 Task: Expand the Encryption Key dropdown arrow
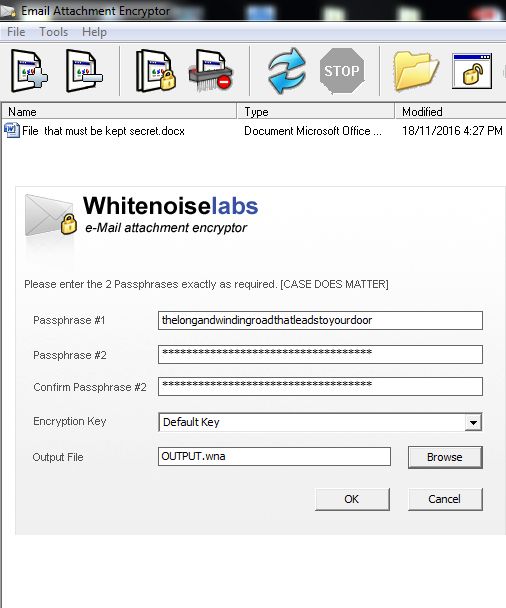(473, 422)
